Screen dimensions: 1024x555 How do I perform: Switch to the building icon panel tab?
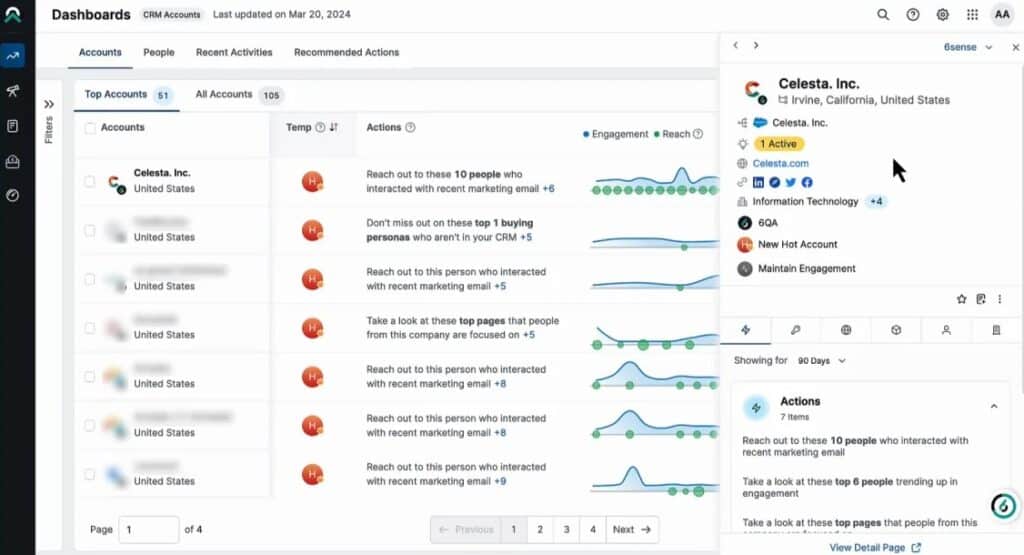[x=996, y=330]
